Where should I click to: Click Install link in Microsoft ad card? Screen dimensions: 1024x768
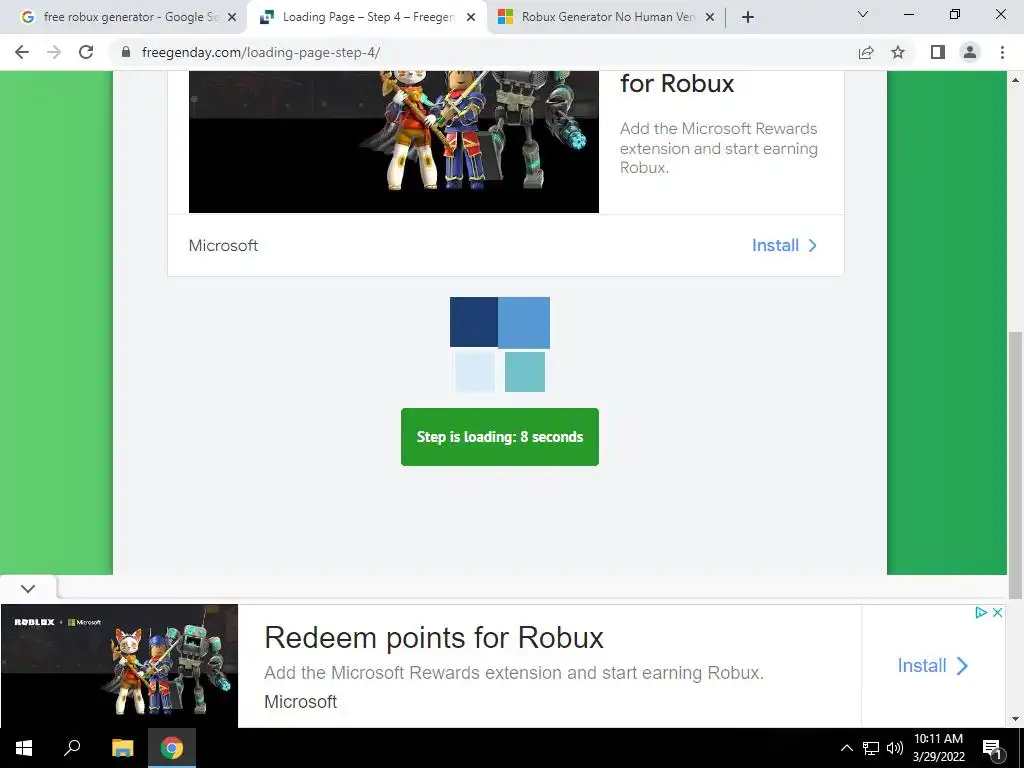click(784, 246)
